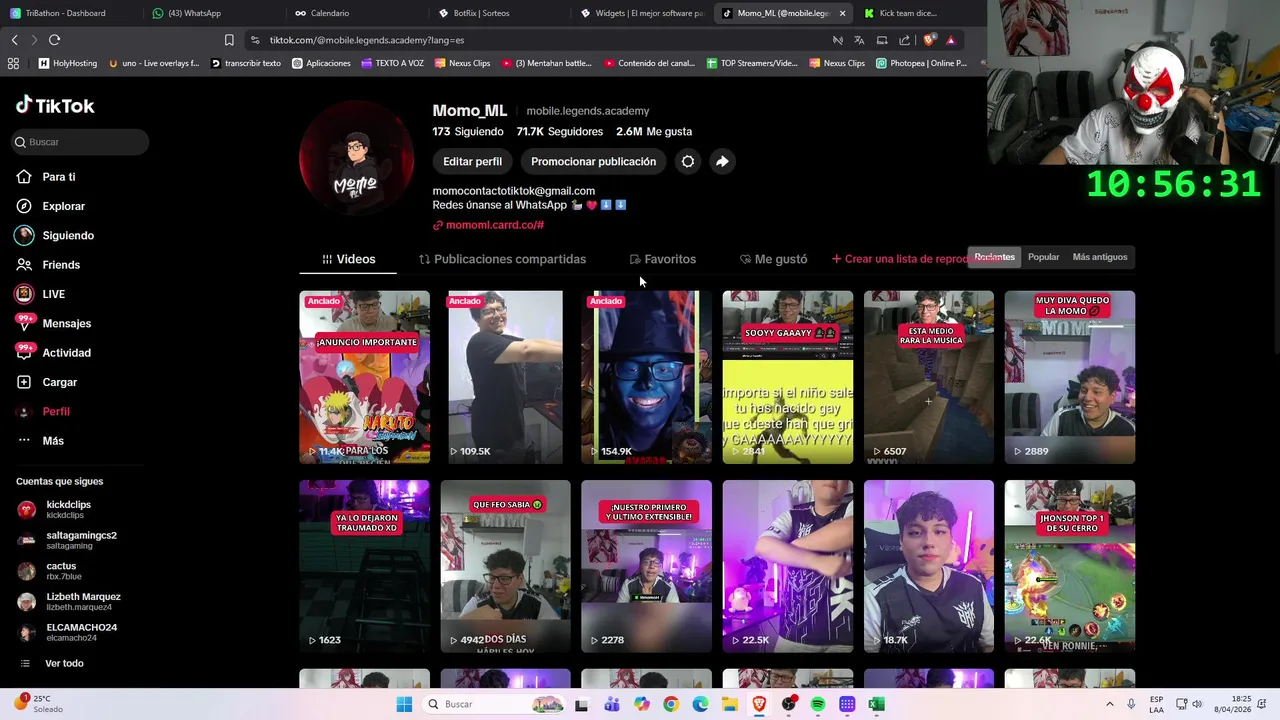Open LIVE section in sidebar
Image resolution: width=1280 pixels, height=720 pixels.
(x=53, y=294)
